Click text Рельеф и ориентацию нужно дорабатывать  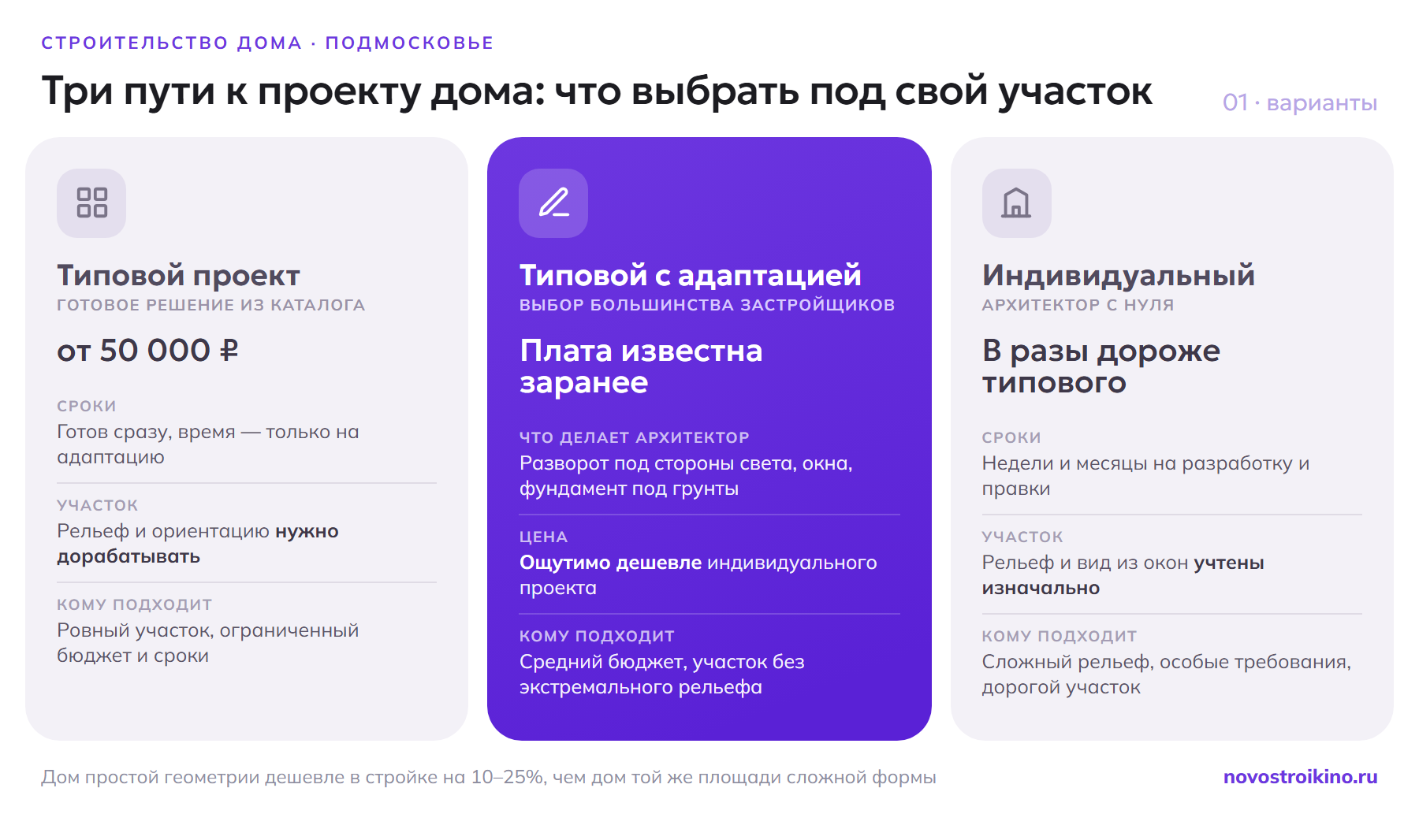coord(198,544)
